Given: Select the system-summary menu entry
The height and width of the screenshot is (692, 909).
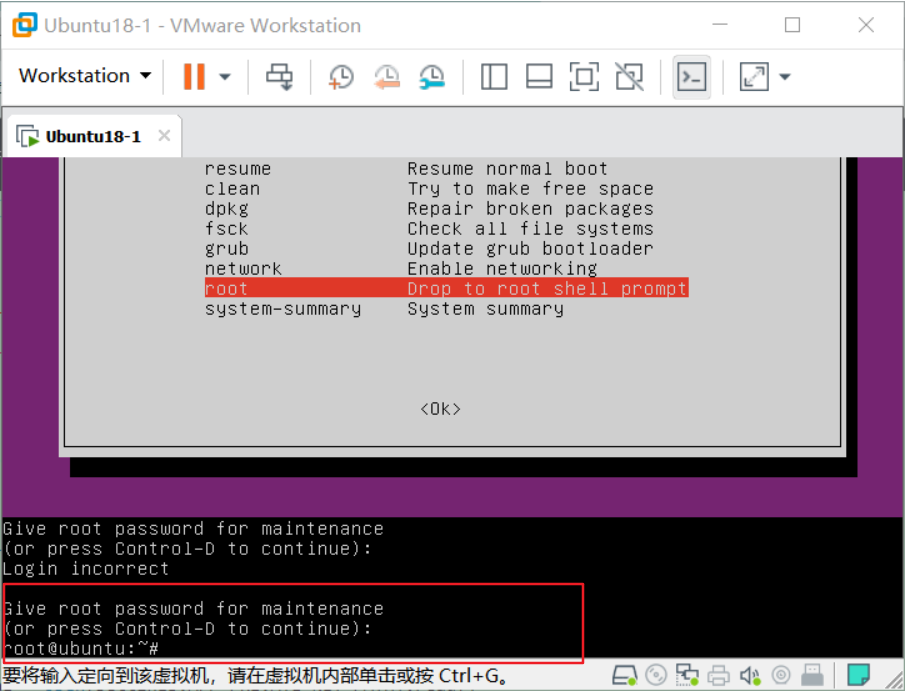Looking at the screenshot, I should [x=283, y=309].
